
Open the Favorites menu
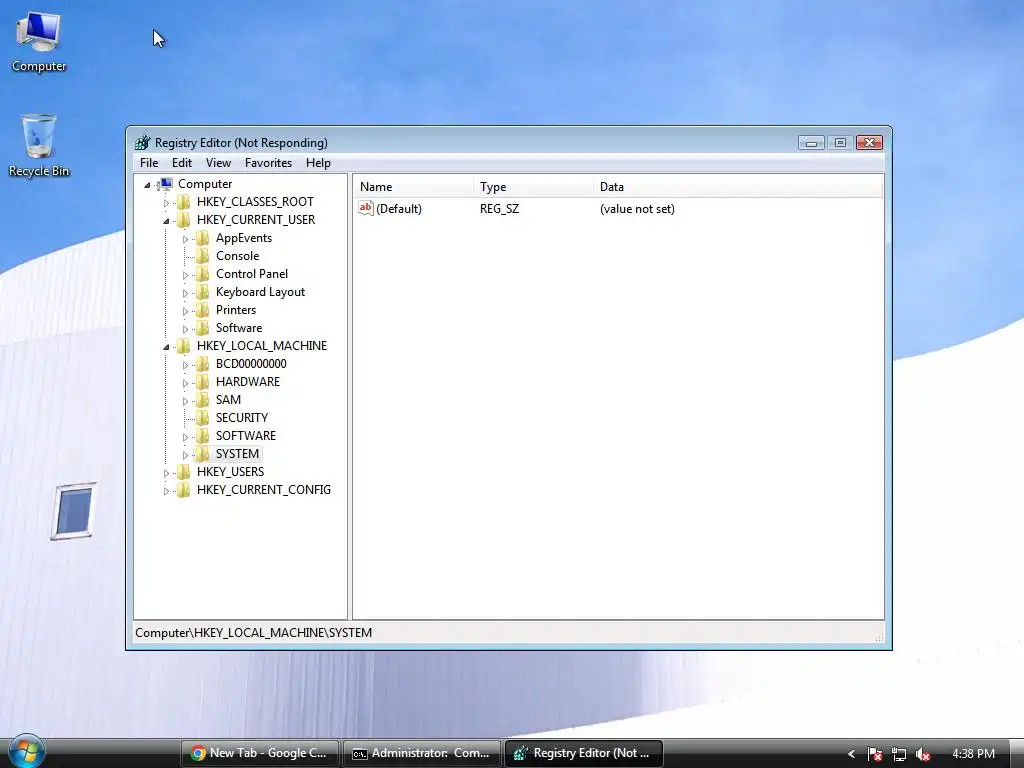[x=268, y=163]
